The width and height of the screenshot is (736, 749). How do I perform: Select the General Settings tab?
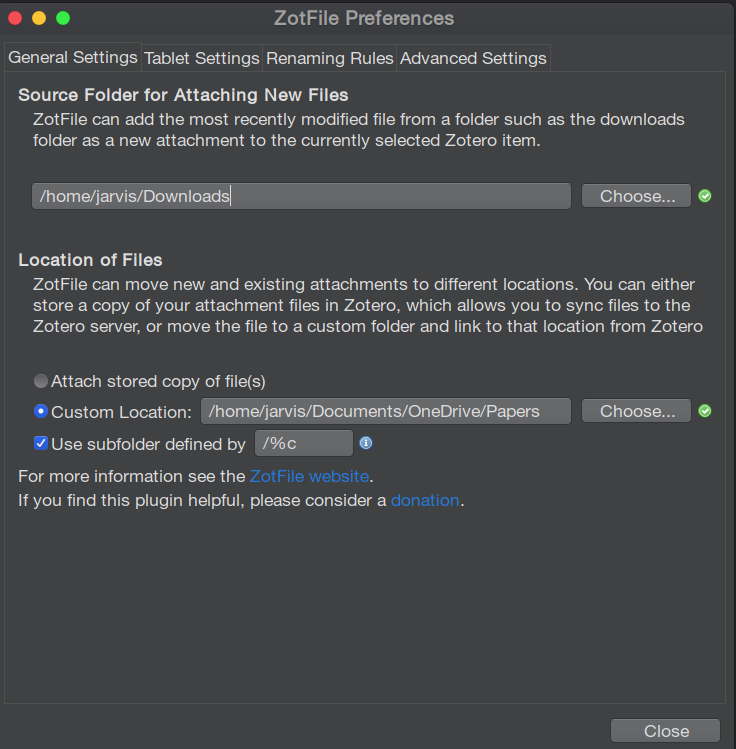(x=73, y=57)
